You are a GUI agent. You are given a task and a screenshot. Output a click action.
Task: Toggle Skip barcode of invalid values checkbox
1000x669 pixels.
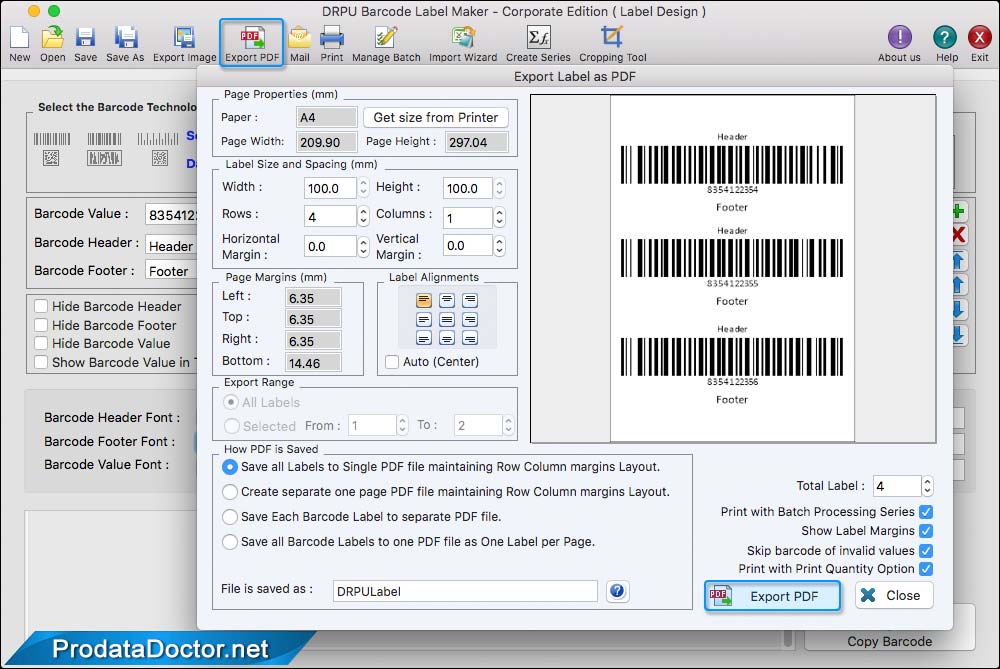[926, 550]
